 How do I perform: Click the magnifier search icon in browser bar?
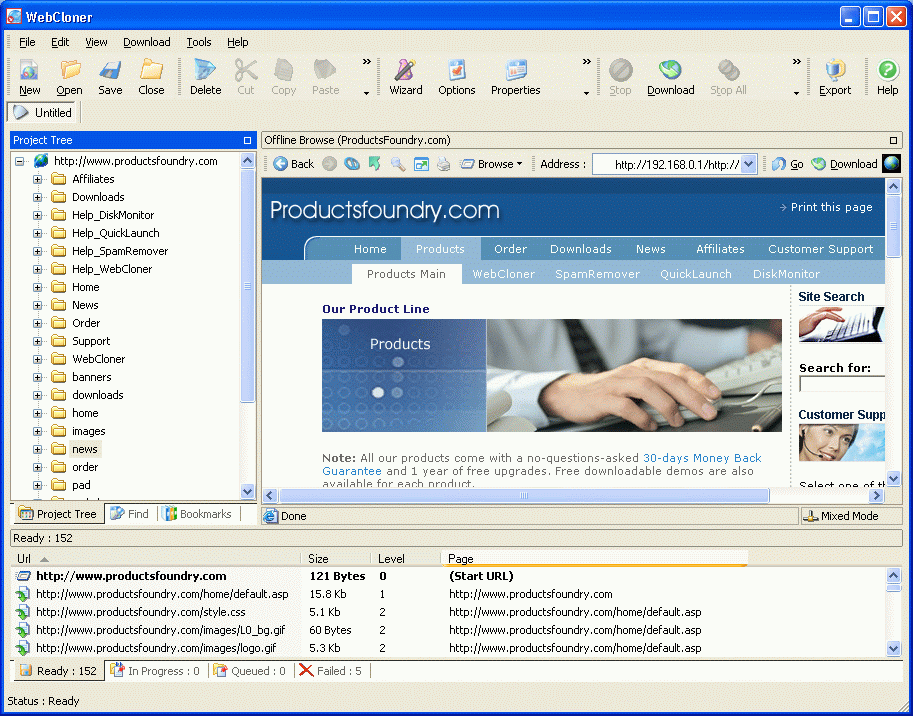(x=398, y=164)
